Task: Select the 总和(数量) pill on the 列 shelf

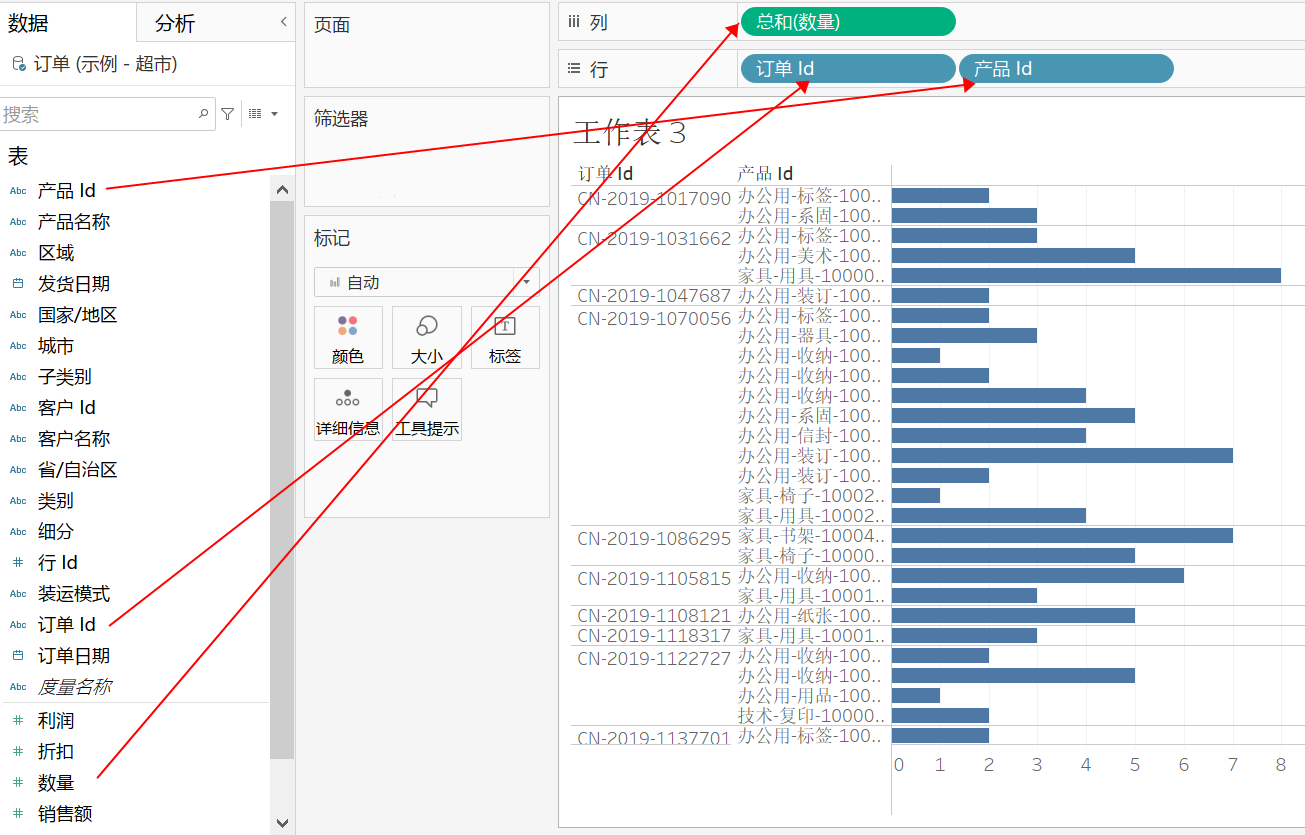Action: pos(848,21)
